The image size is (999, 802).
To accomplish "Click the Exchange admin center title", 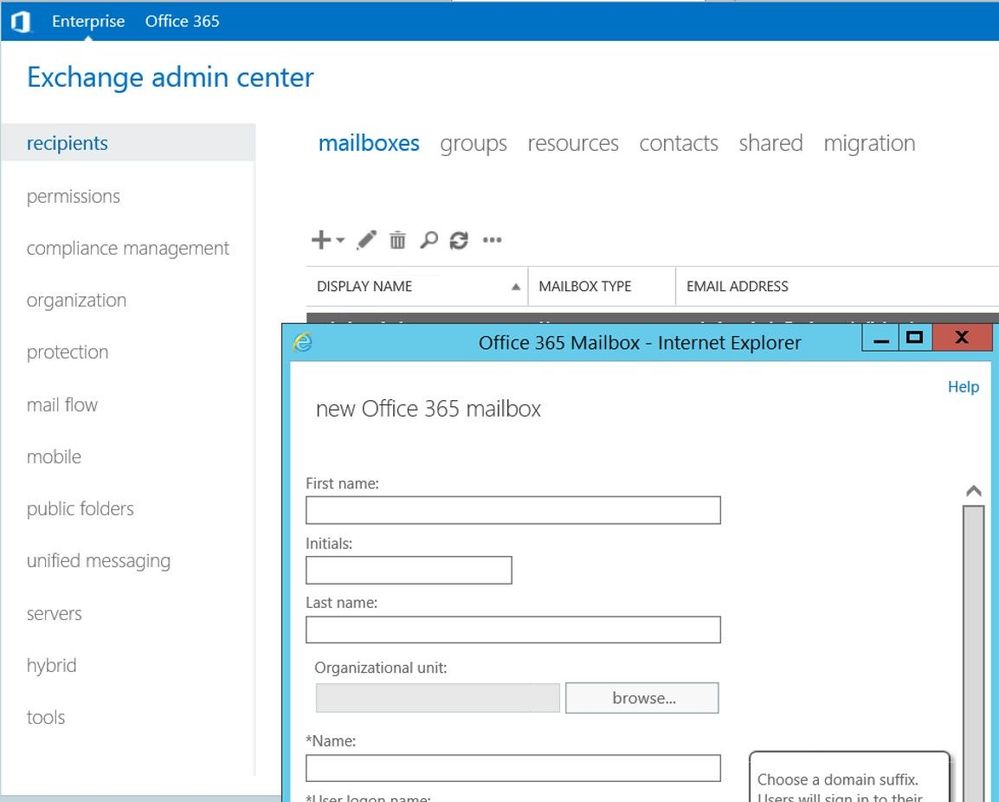I will [170, 77].
